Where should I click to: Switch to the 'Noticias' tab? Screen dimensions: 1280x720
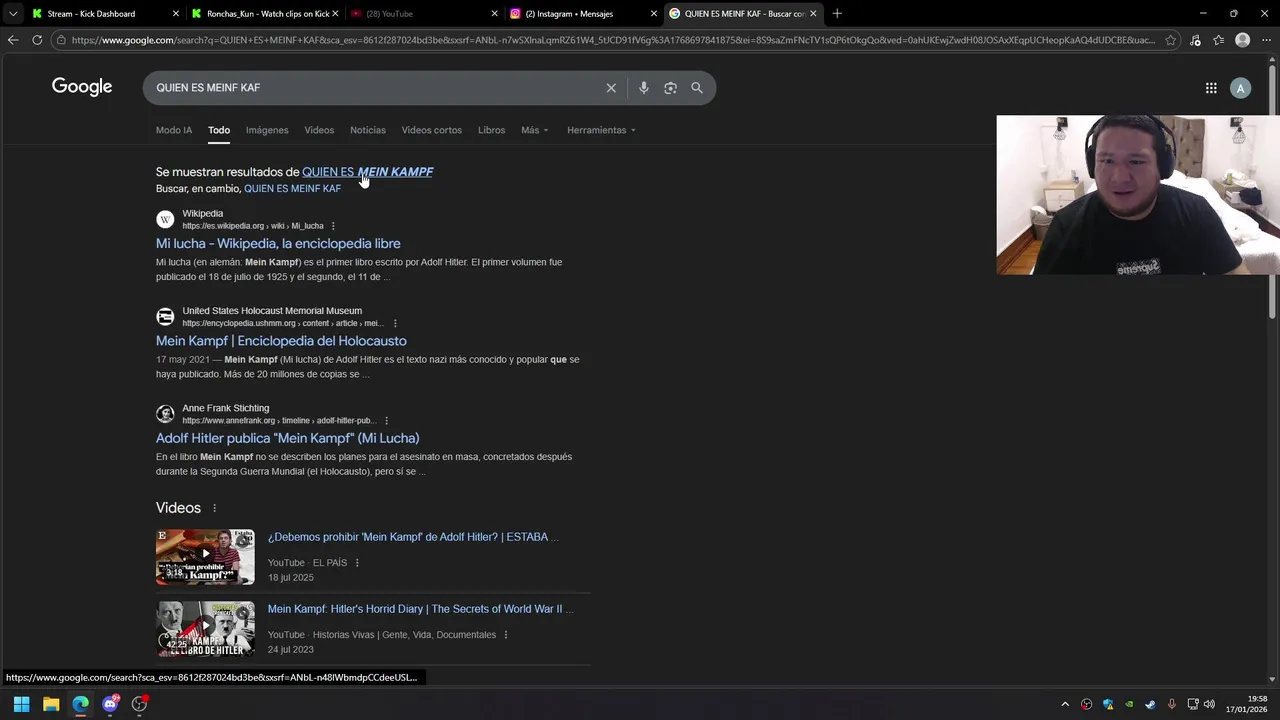point(368,130)
